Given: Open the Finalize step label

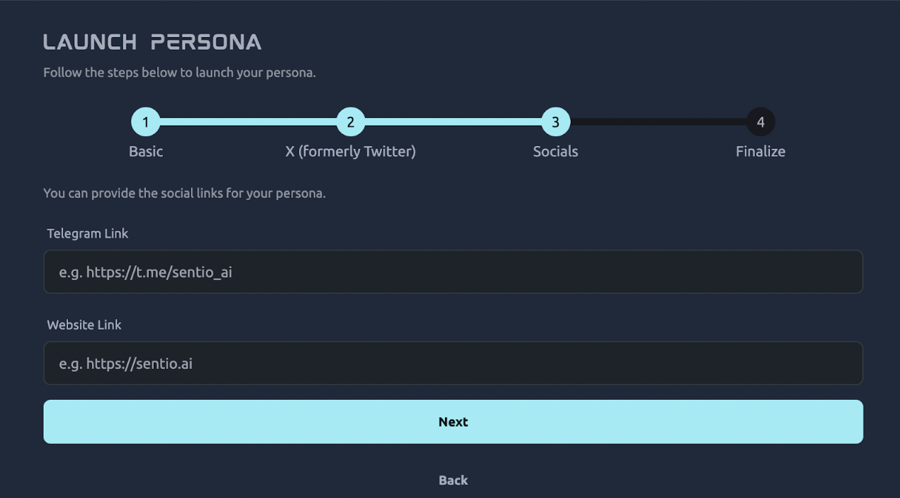Looking at the screenshot, I should click(x=760, y=152).
